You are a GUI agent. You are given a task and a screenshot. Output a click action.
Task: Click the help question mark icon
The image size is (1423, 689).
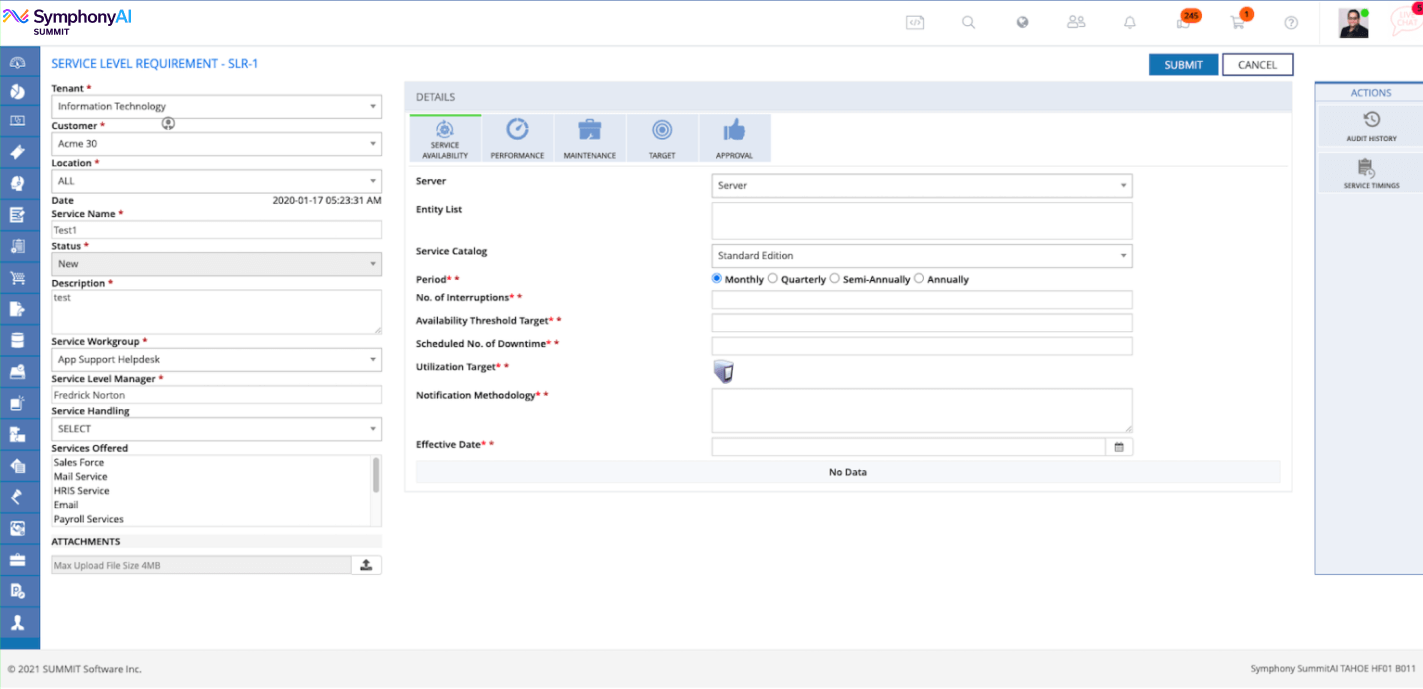1291,23
